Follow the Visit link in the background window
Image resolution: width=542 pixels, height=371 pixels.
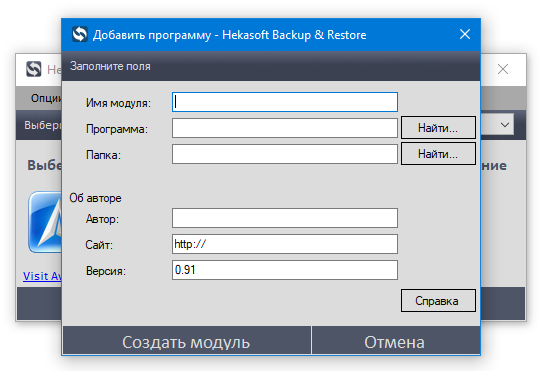point(42,276)
